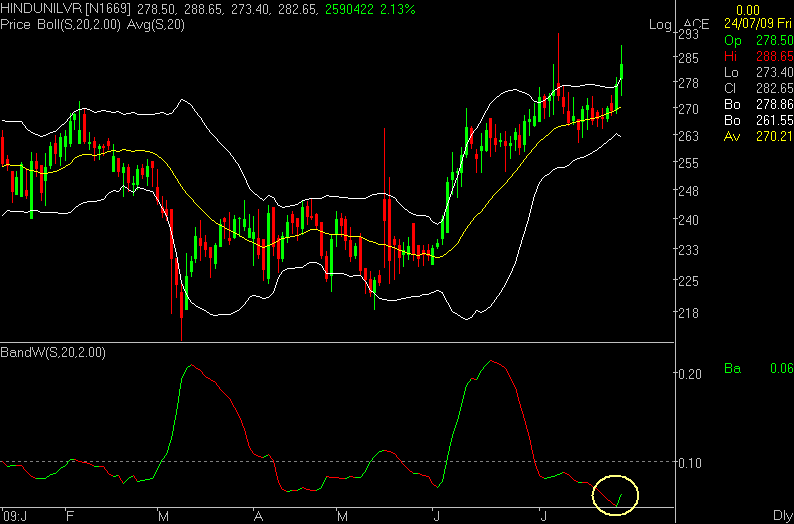Click the 270 price axis label
794x524 pixels.
click(691, 109)
